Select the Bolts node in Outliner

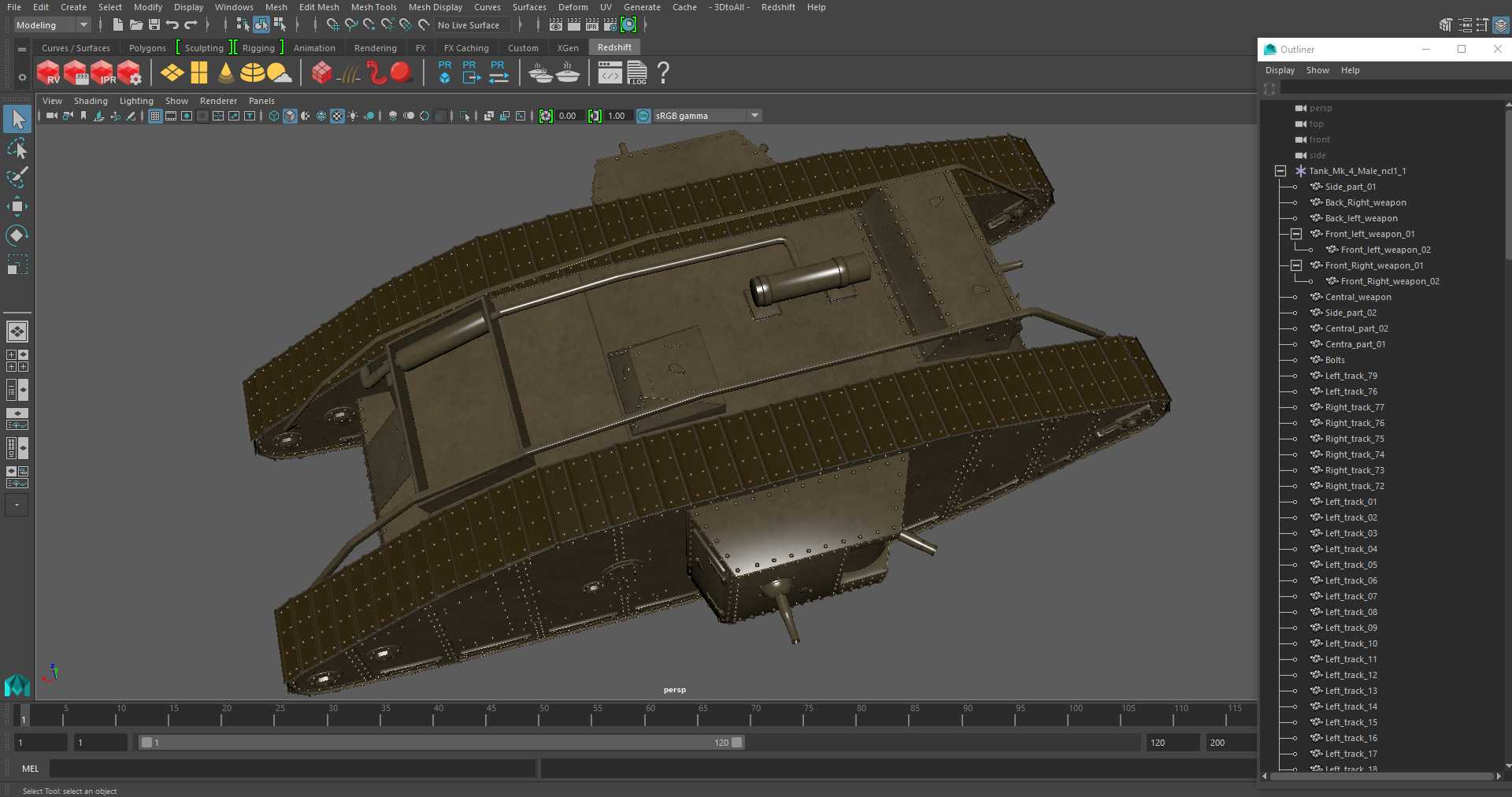(x=1335, y=360)
